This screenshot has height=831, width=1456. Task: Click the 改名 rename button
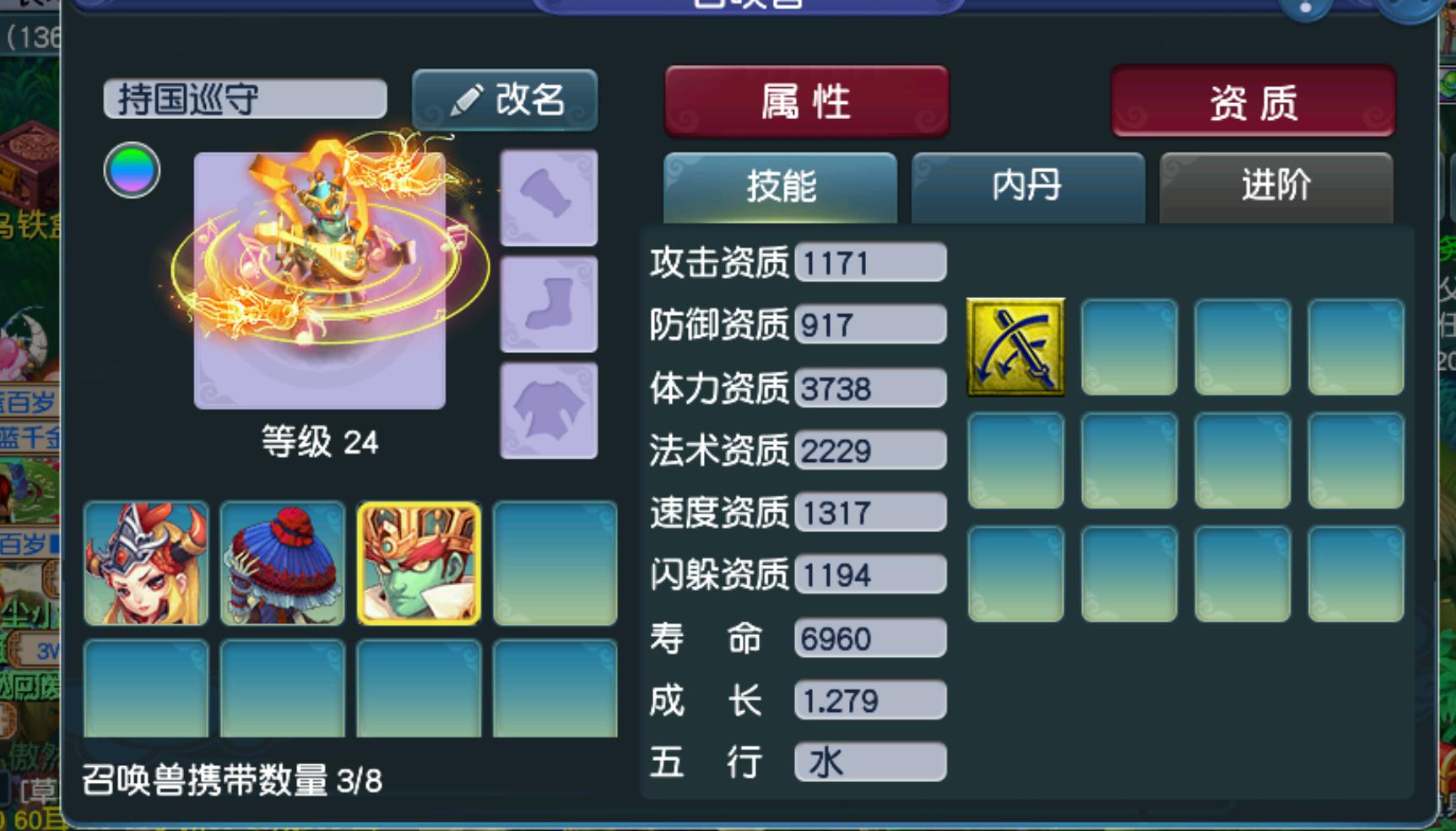tap(505, 100)
